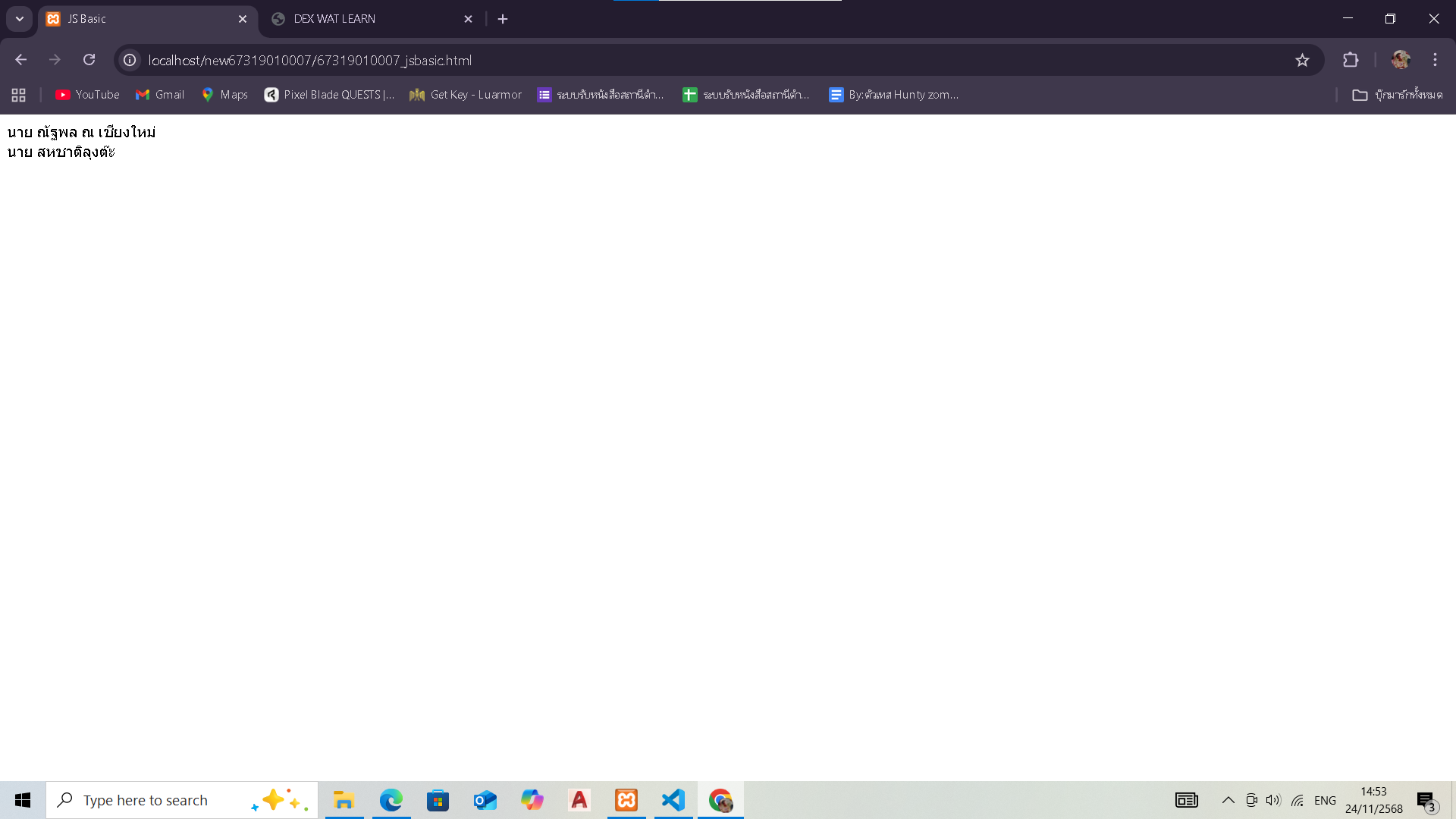Close the DEX WAT LEARN tab
The height and width of the screenshot is (819, 1456).
[468, 19]
